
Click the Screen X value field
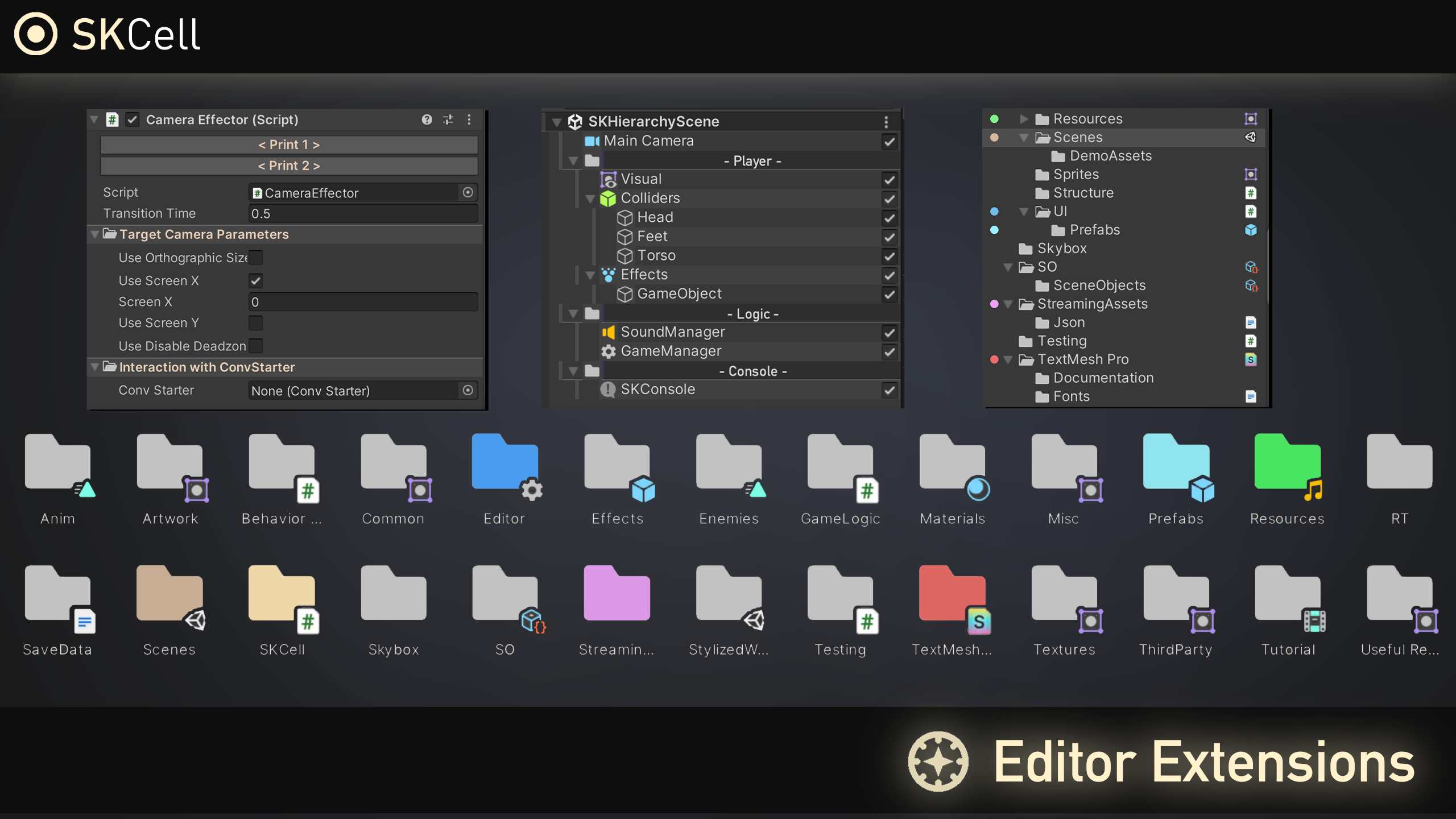point(363,301)
